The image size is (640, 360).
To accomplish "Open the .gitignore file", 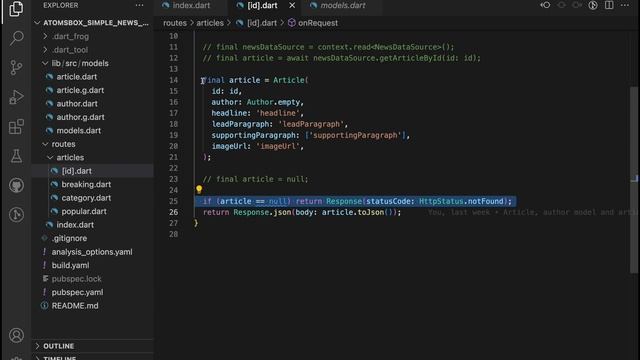I will pyautogui.click(x=92, y=238).
